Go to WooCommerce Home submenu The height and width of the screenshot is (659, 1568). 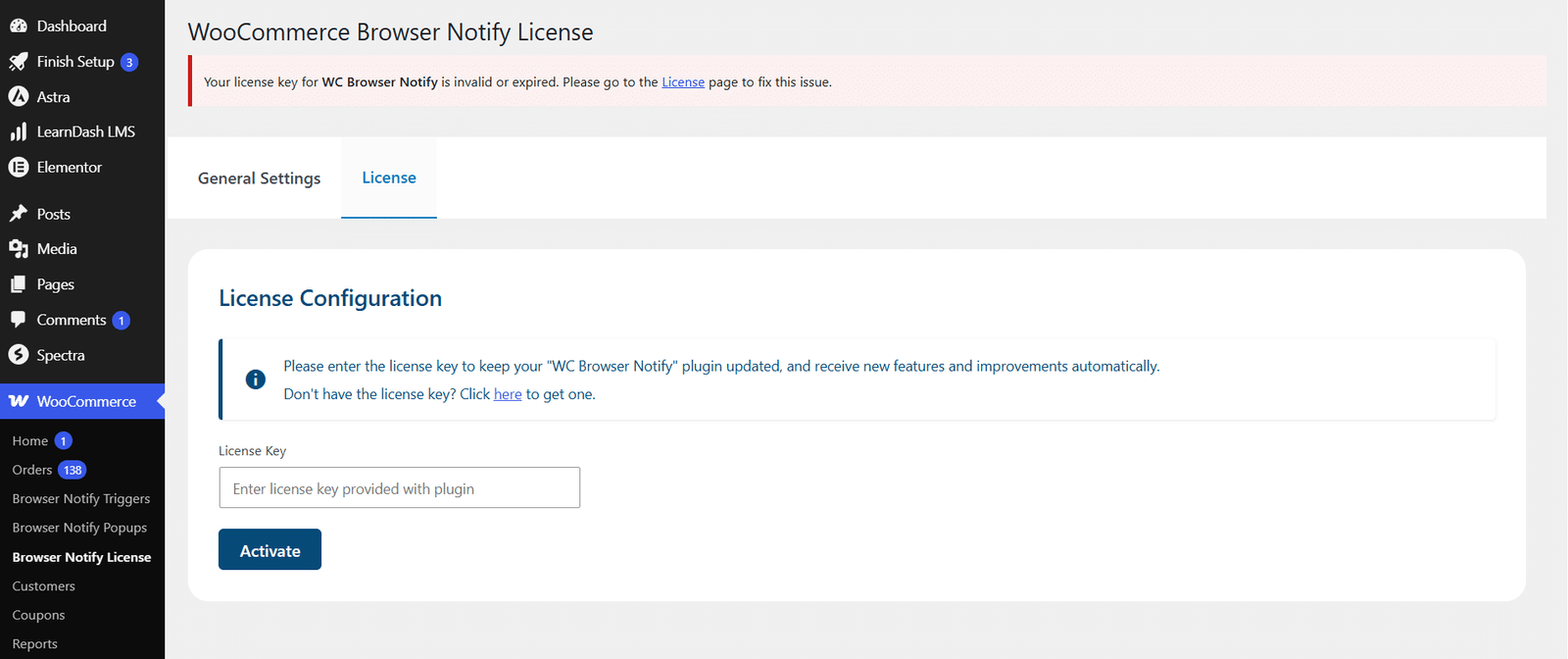pyautogui.click(x=30, y=441)
